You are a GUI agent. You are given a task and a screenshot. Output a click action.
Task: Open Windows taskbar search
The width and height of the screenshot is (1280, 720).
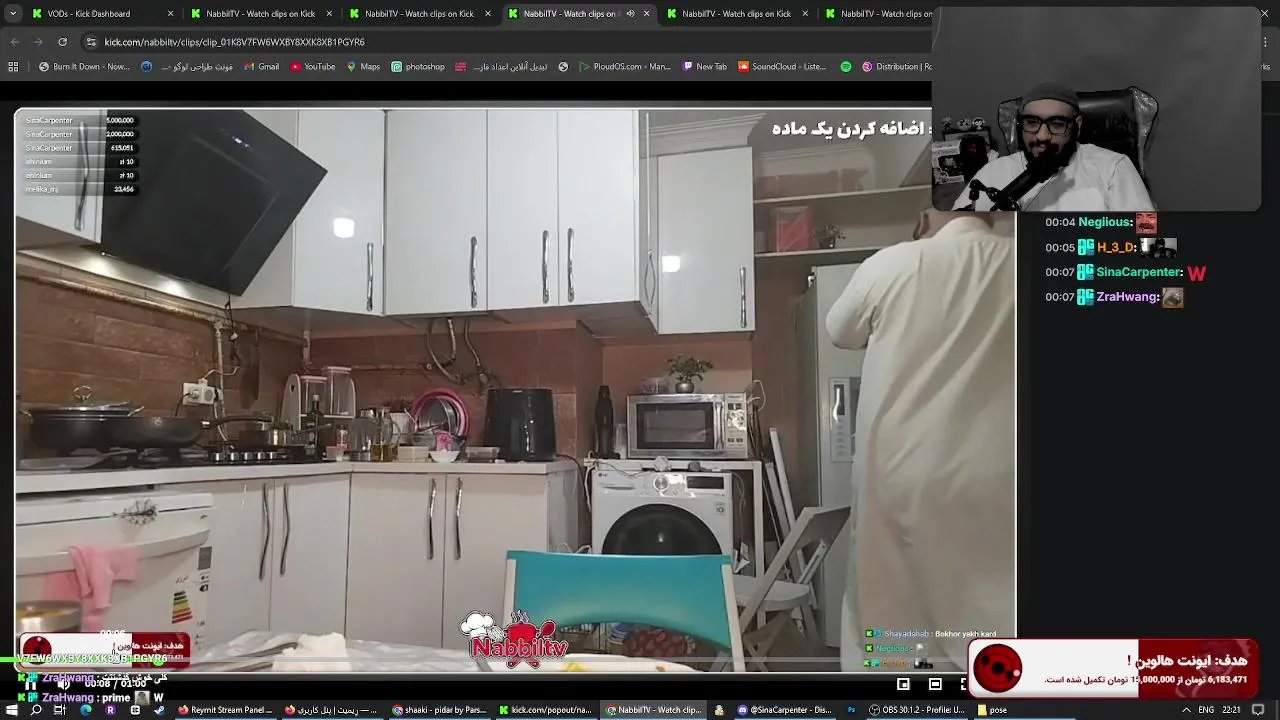pyautogui.click(x=35, y=710)
